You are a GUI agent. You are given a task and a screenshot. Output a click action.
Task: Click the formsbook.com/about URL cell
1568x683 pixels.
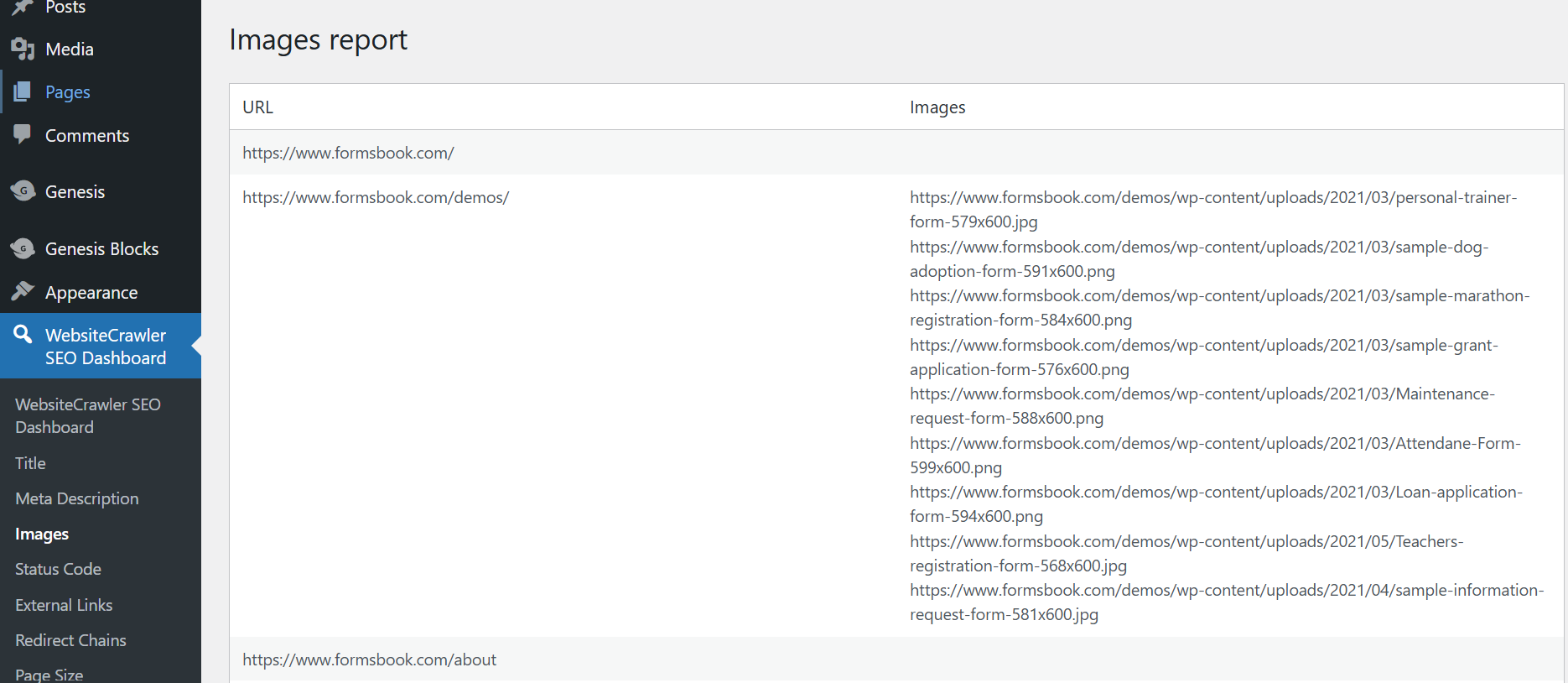point(369,660)
